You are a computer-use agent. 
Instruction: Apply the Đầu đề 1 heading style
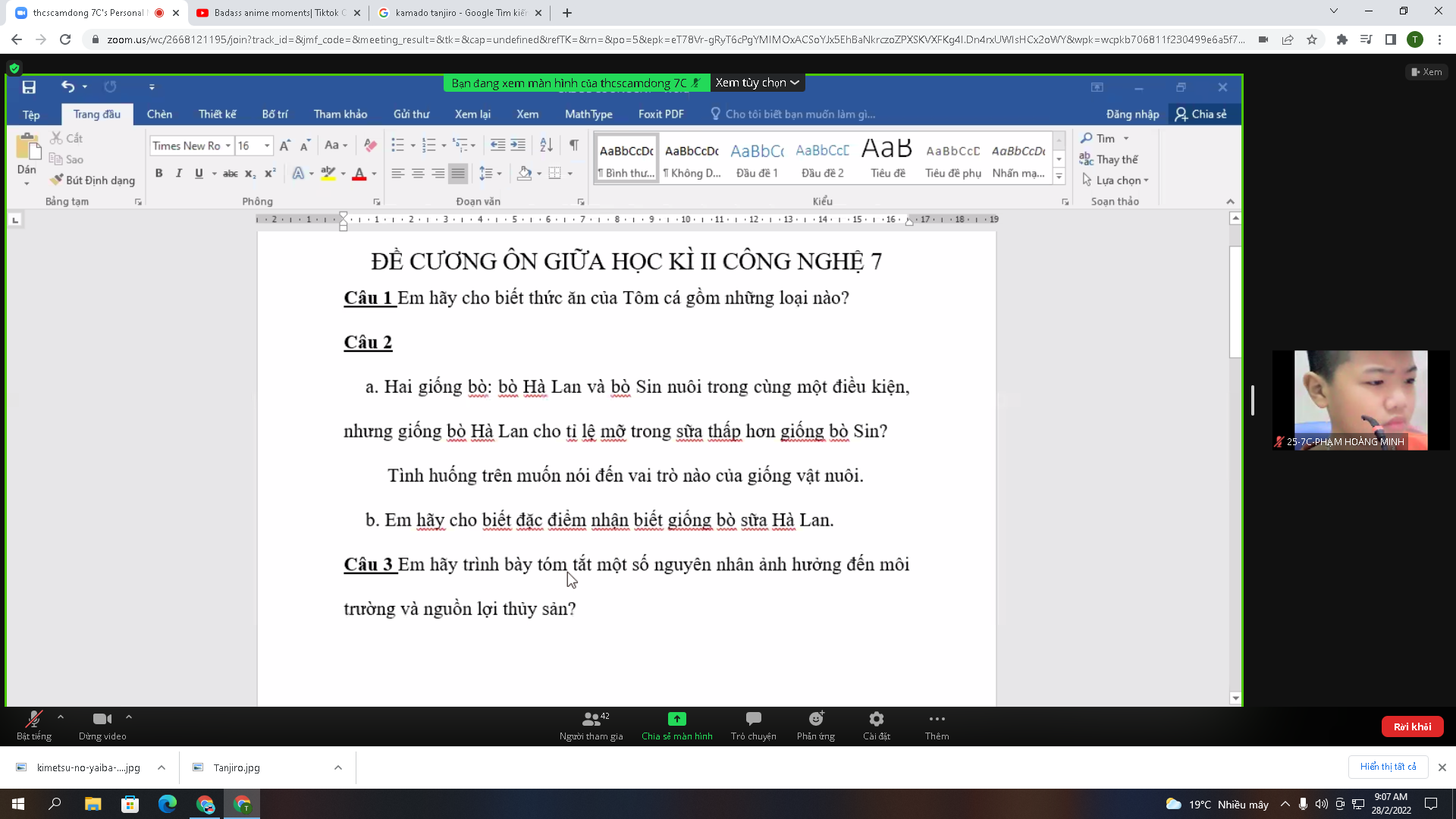(x=757, y=158)
